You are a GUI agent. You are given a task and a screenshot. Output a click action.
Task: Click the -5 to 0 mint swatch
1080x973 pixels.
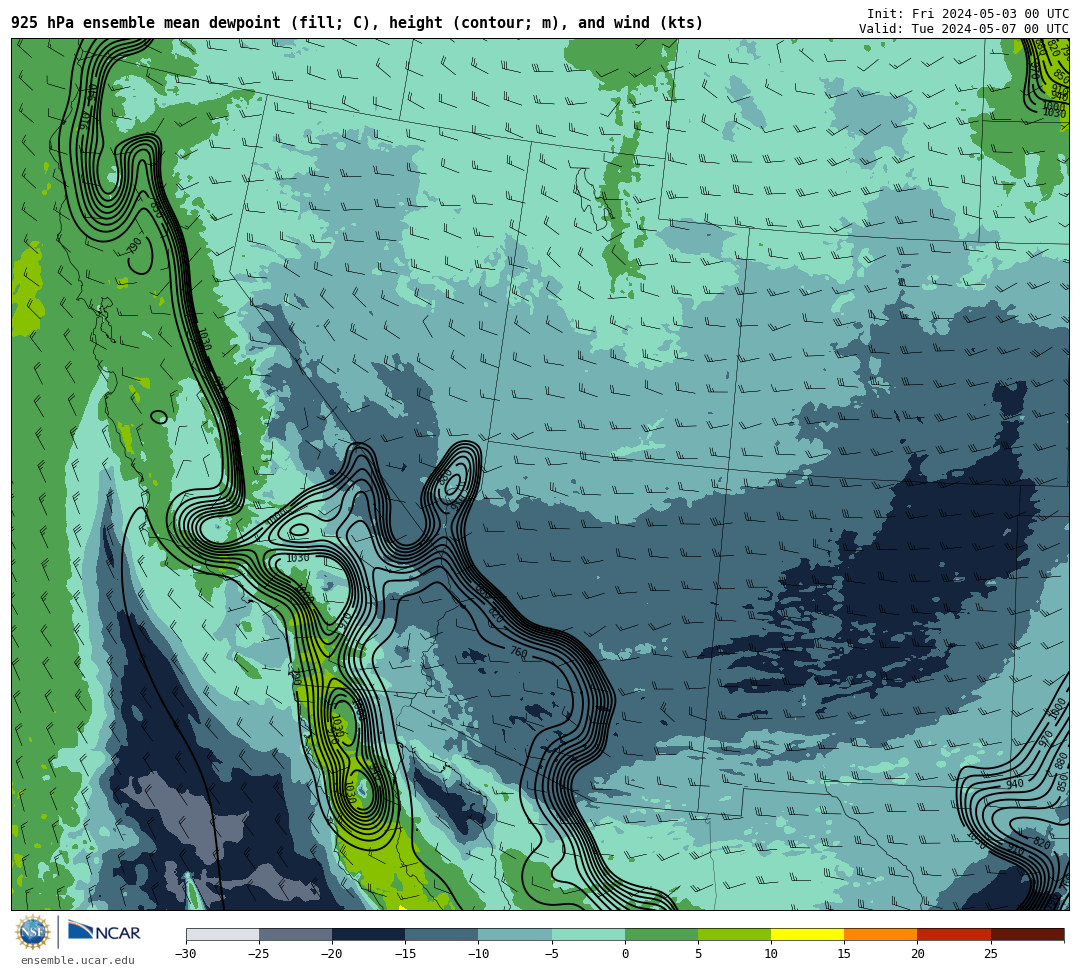(x=588, y=934)
